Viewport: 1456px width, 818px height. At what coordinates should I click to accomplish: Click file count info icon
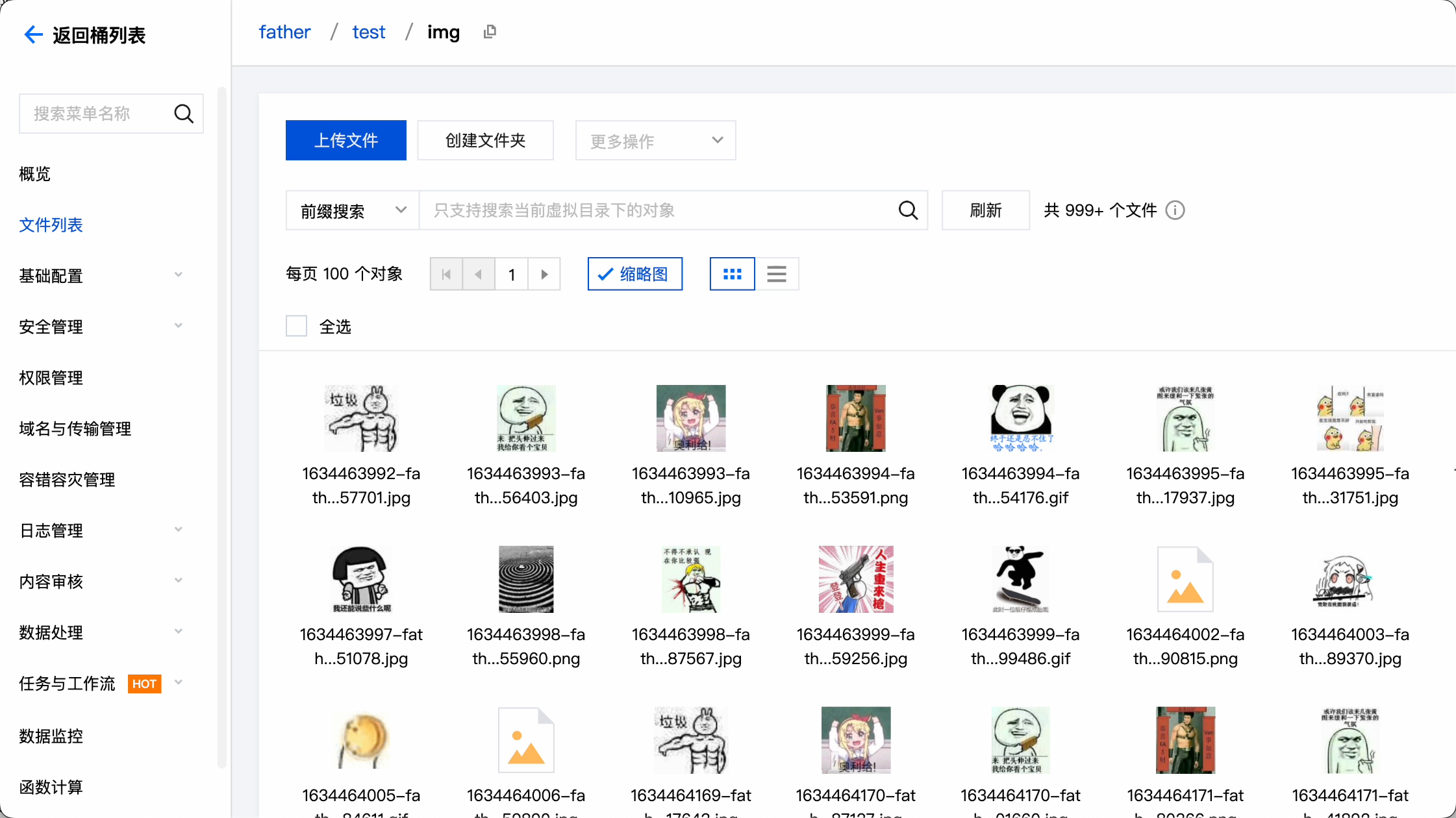click(1175, 210)
